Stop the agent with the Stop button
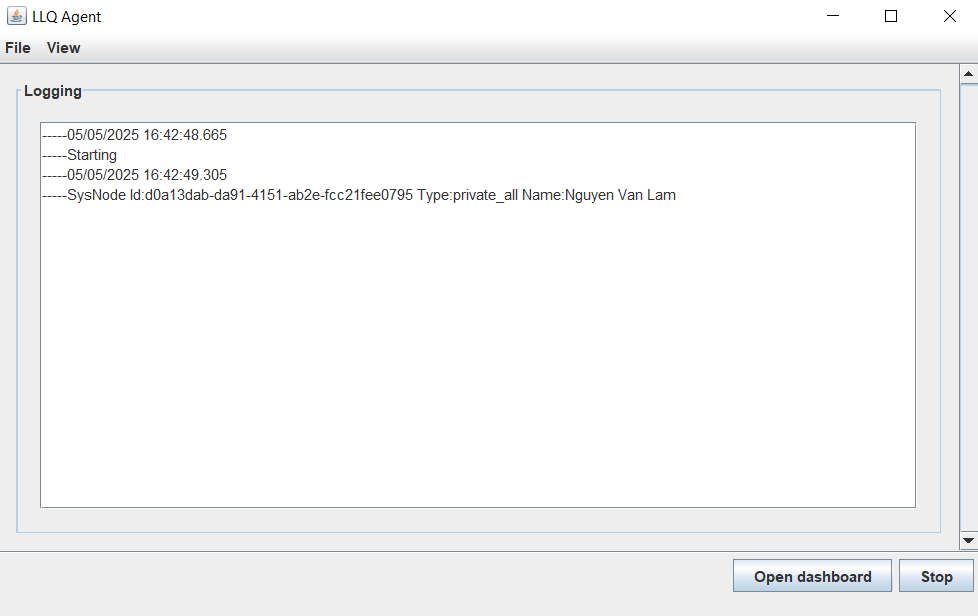 coord(936,576)
